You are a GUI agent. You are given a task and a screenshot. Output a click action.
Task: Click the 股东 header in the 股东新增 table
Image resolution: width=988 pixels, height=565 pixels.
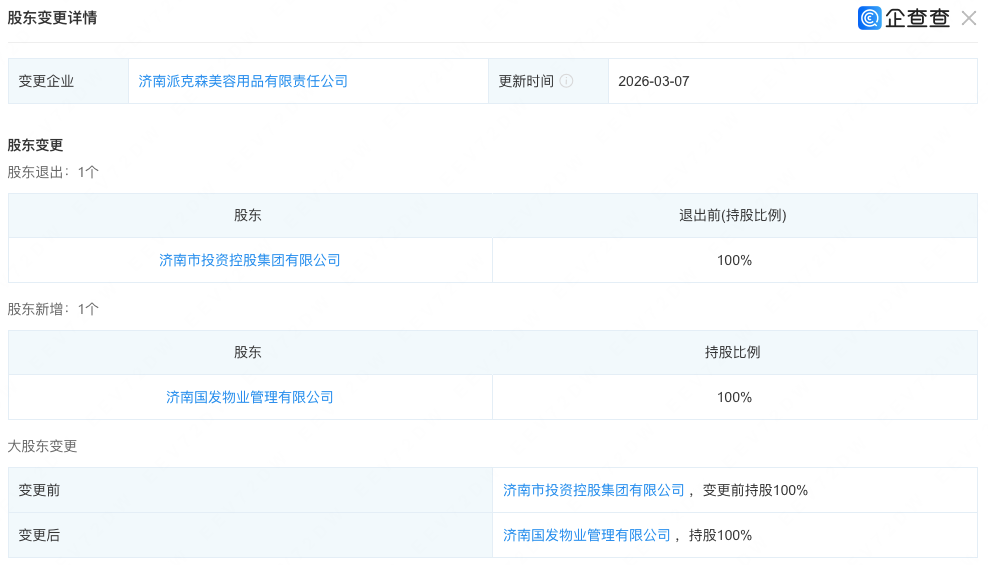click(x=248, y=352)
